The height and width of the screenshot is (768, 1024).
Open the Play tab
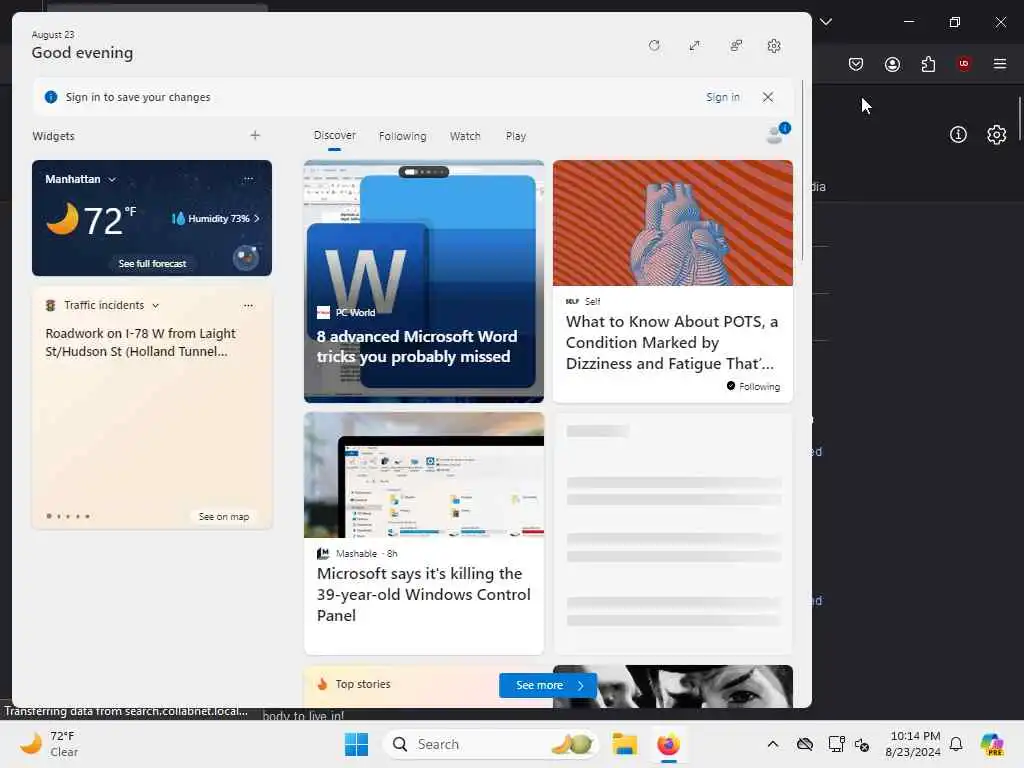tap(515, 136)
